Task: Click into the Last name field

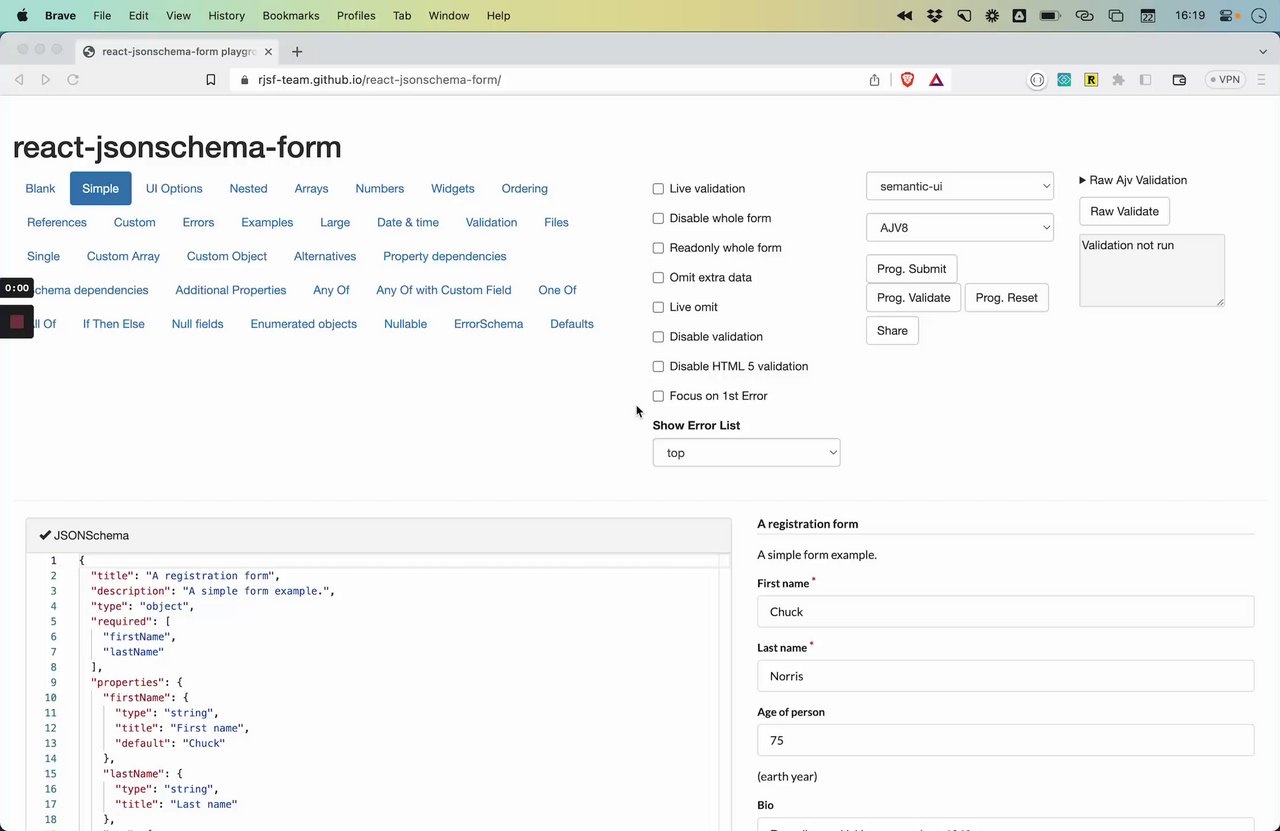Action: click(x=1006, y=676)
